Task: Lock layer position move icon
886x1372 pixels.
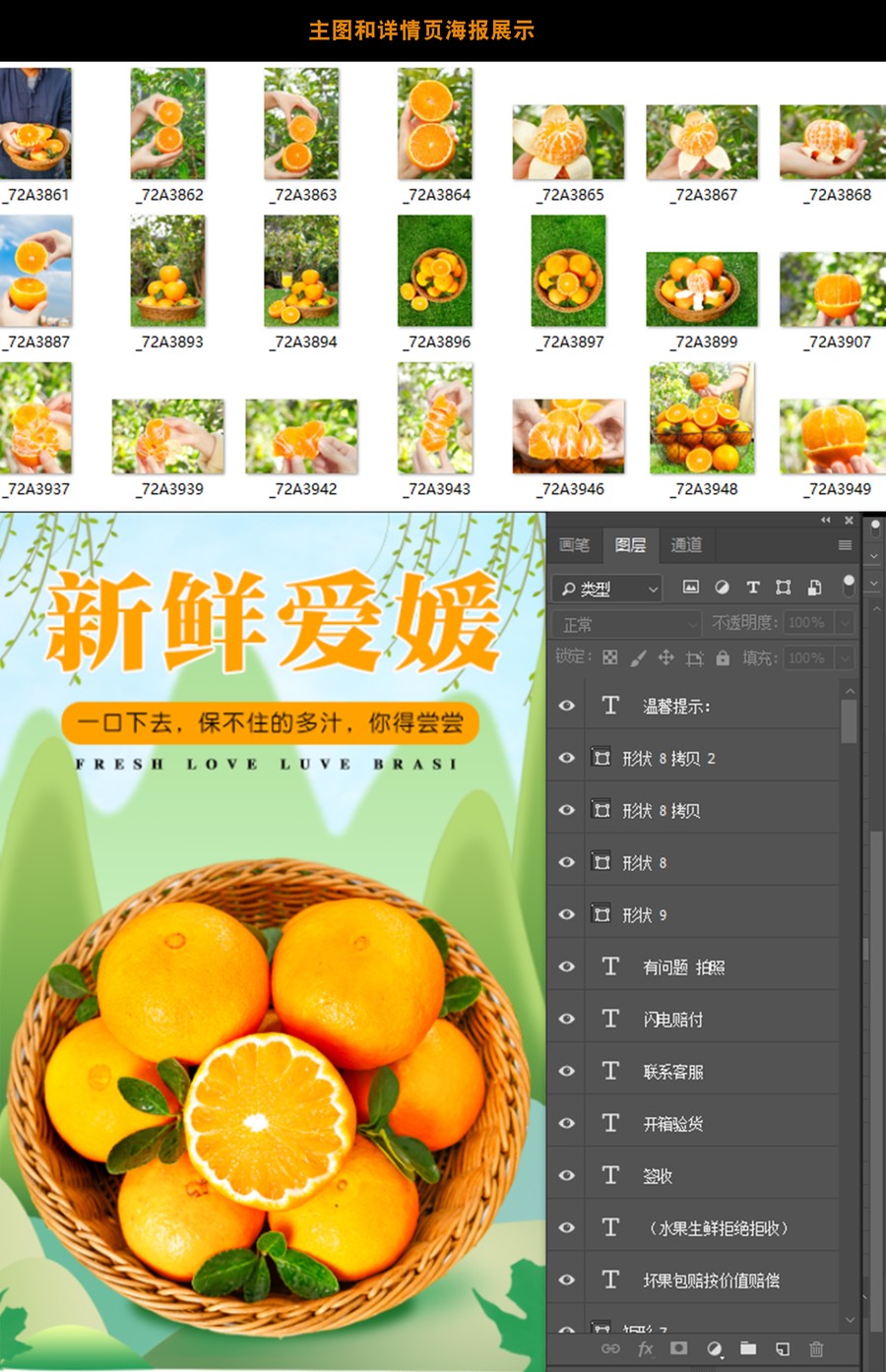Action: 665,657
